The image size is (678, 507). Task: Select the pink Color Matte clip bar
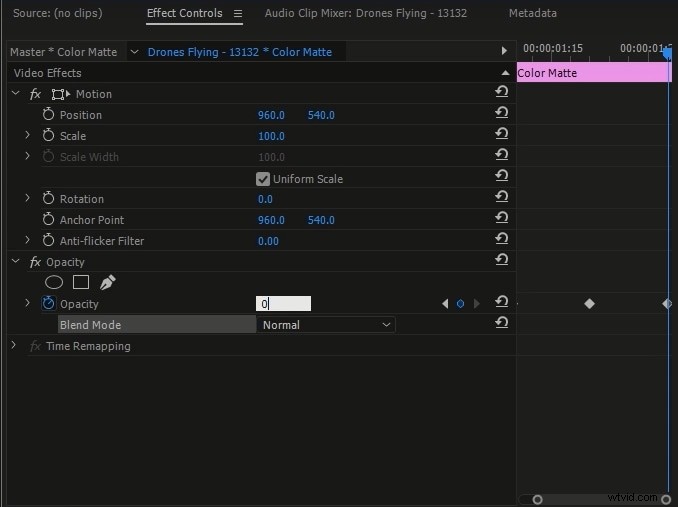[594, 73]
